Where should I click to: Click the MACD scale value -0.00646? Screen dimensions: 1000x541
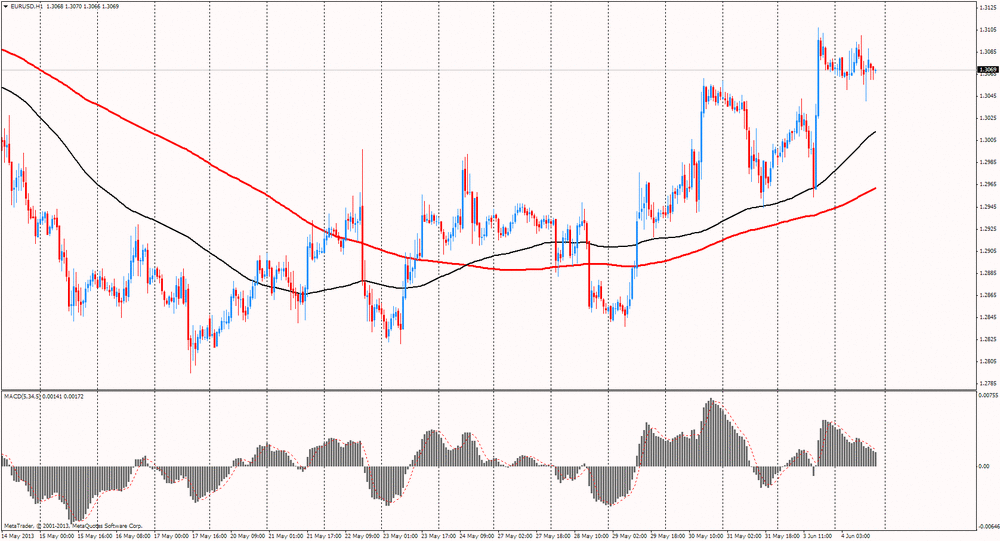click(x=987, y=526)
